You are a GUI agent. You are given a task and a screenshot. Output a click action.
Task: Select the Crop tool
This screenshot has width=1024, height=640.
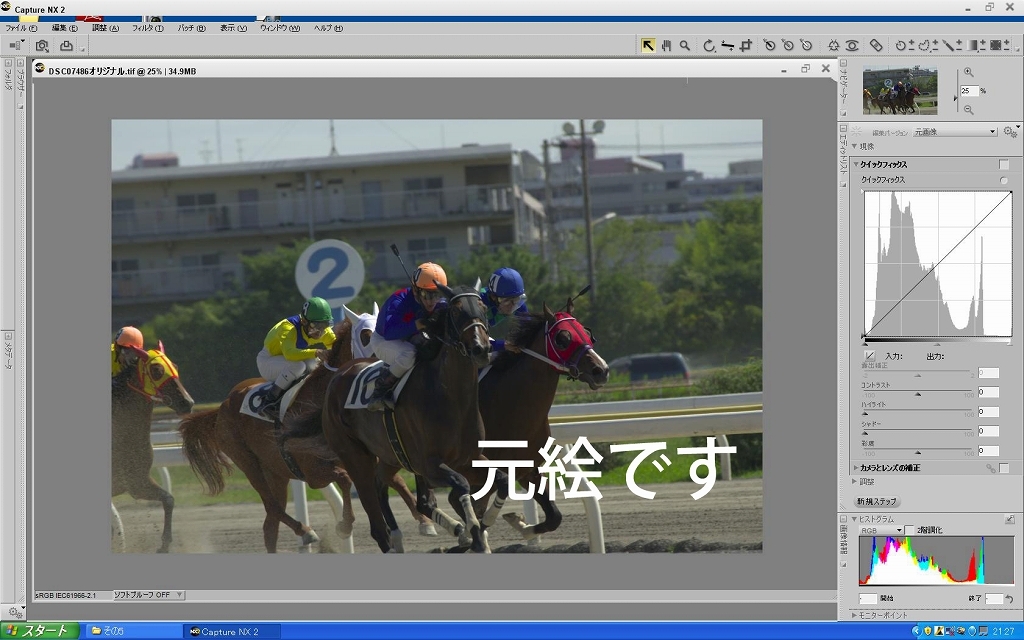click(x=746, y=45)
